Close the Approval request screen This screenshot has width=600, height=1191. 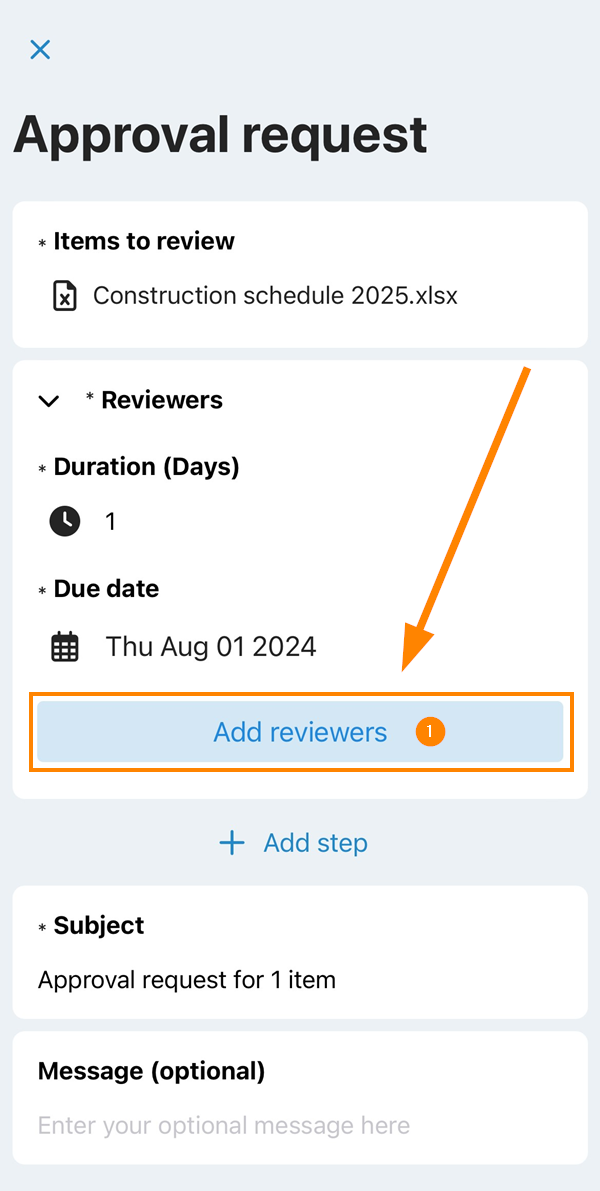(40, 50)
